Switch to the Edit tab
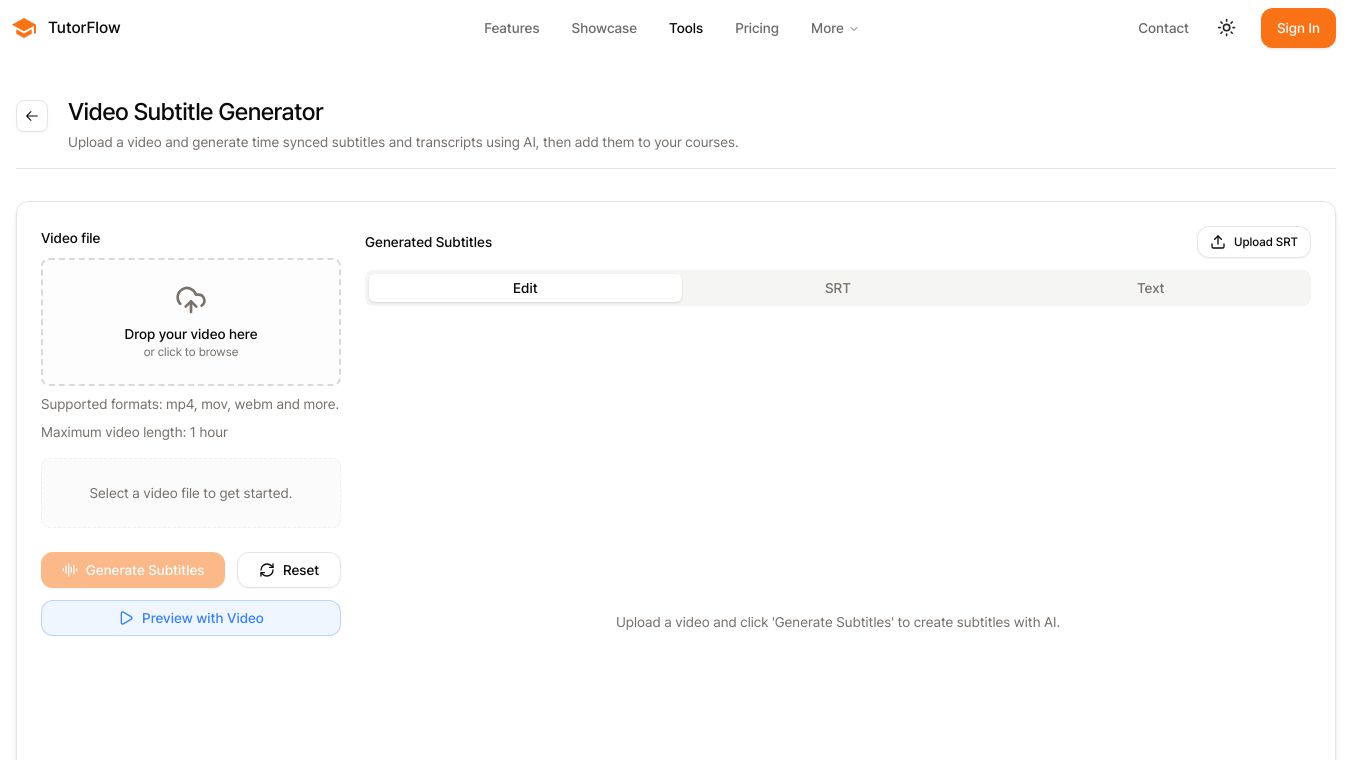Screen dimensions: 1352x760 tap(525, 288)
